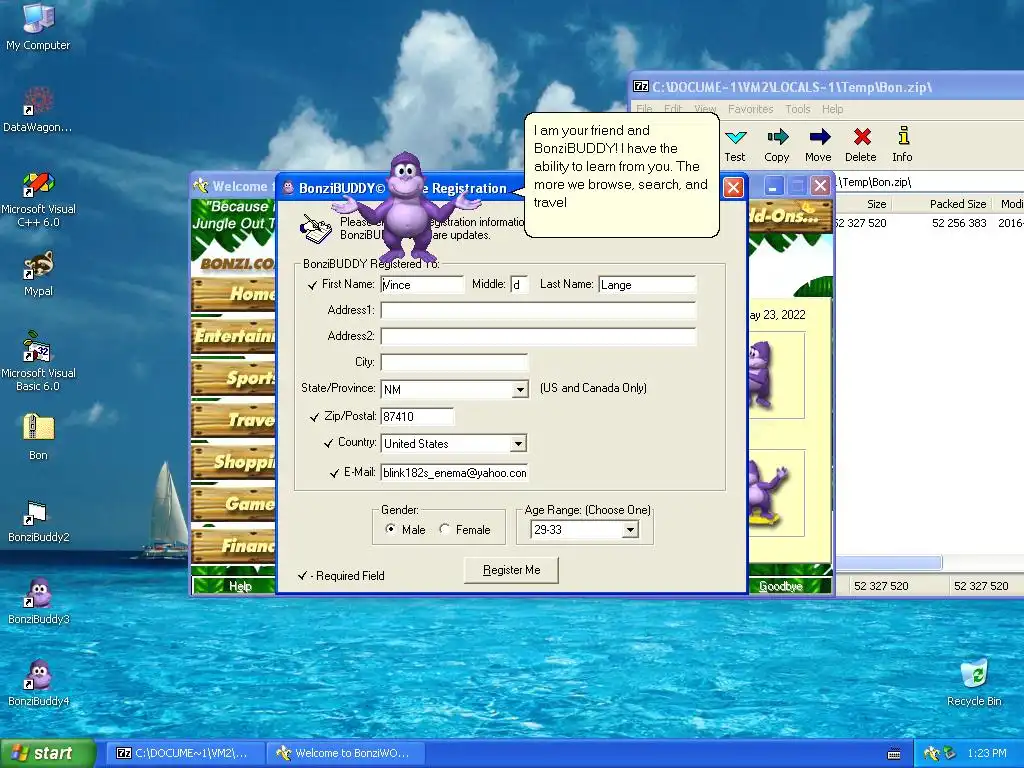Open File menu in 7-Zip window
This screenshot has width=1024, height=768.
point(644,109)
